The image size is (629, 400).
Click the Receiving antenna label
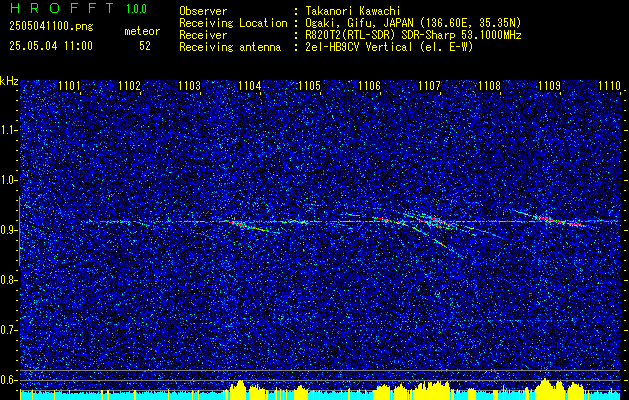[x=230, y=47]
